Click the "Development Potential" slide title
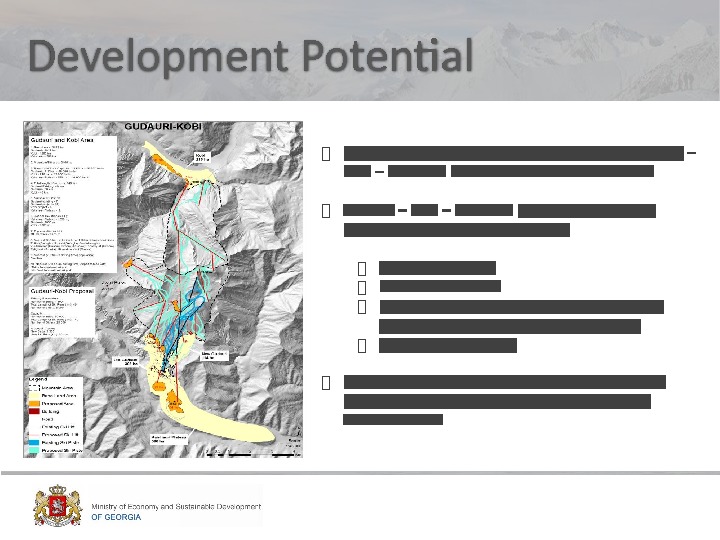Image resolution: width=720 pixels, height=540 pixels. [x=251, y=56]
